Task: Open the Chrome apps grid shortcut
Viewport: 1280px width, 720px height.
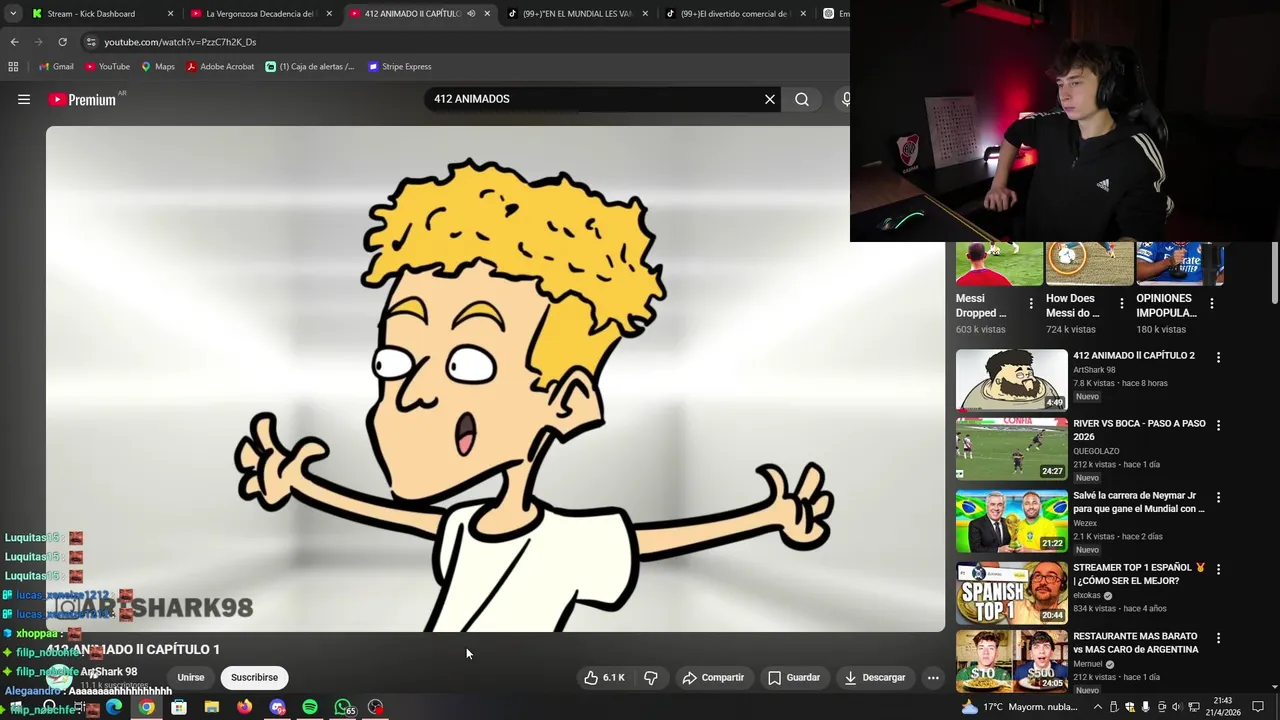Action: tap(13, 67)
